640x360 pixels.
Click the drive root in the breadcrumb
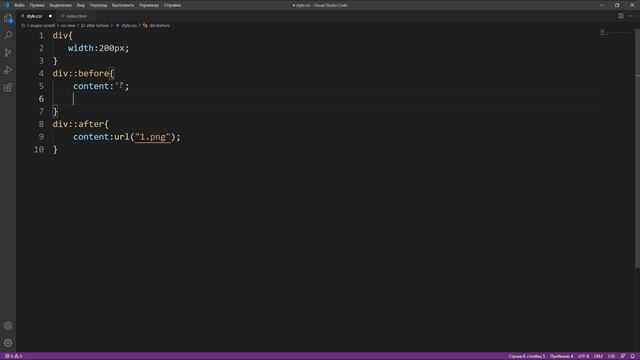pos(23,26)
